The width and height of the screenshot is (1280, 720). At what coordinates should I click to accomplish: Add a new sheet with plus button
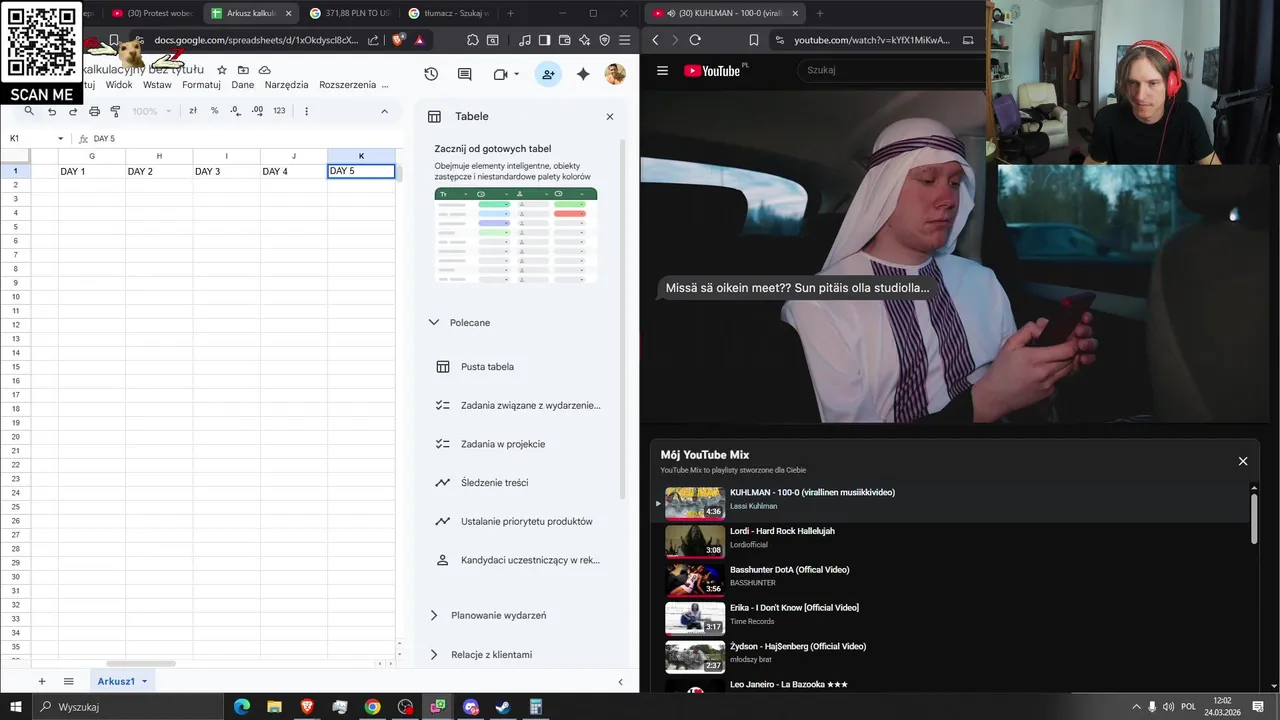pyautogui.click(x=42, y=682)
